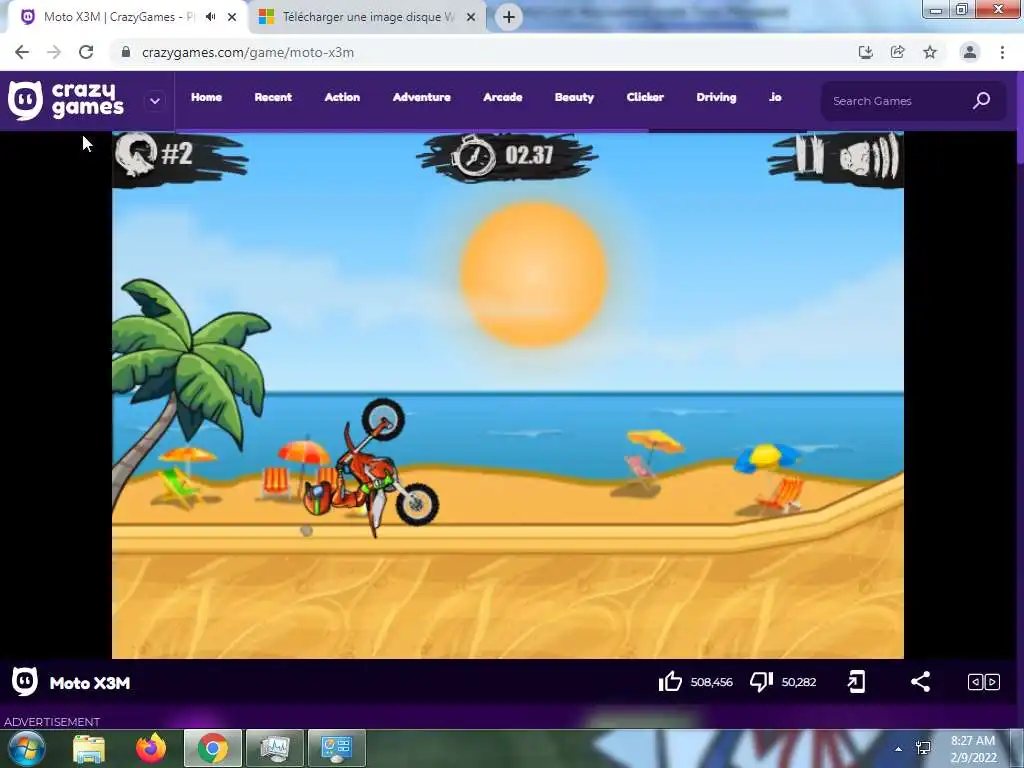Toggle theater mode arrows icon
Screen dimensions: 1024x768
point(984,682)
